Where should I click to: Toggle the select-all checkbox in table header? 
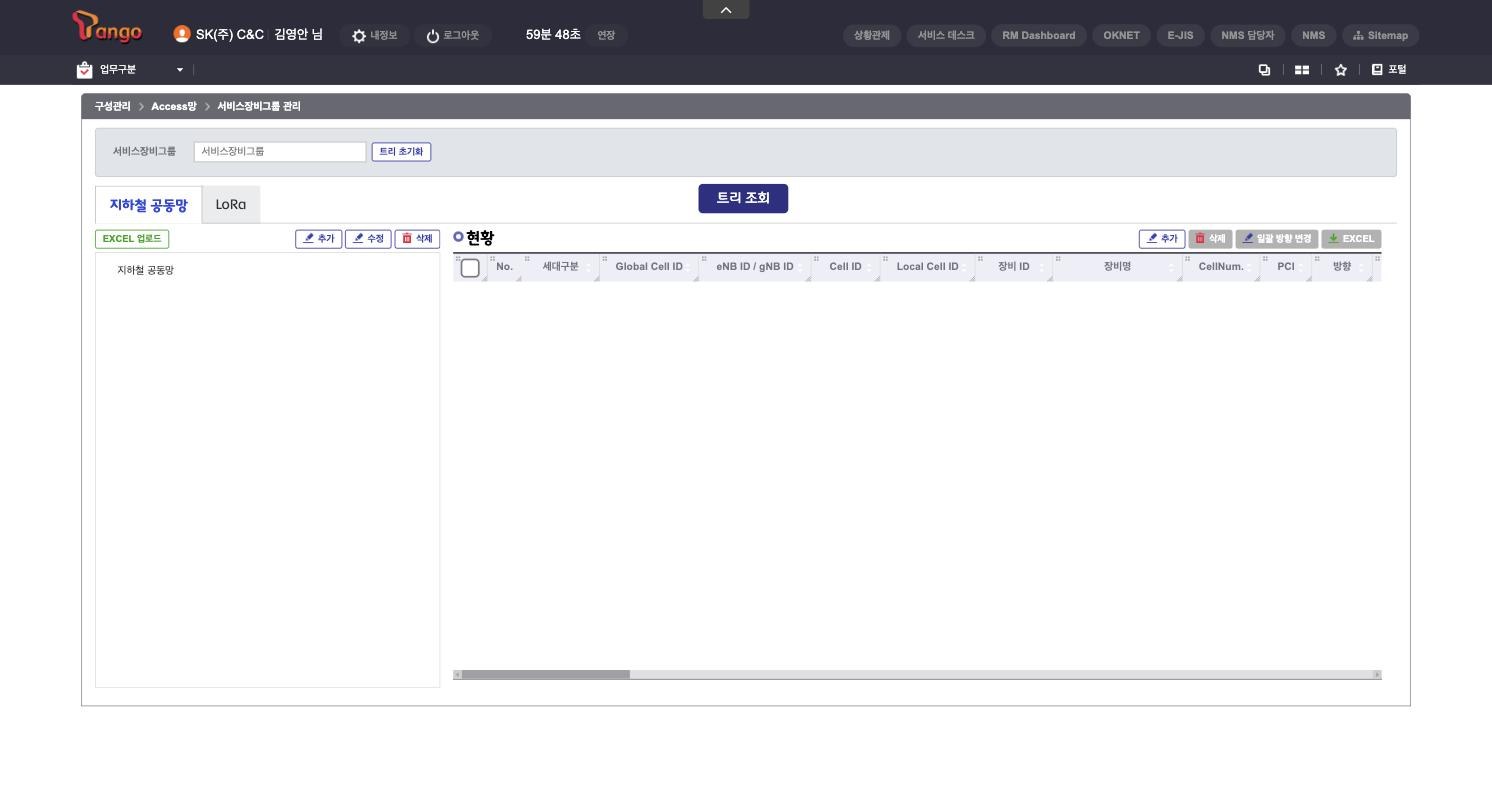(x=470, y=268)
